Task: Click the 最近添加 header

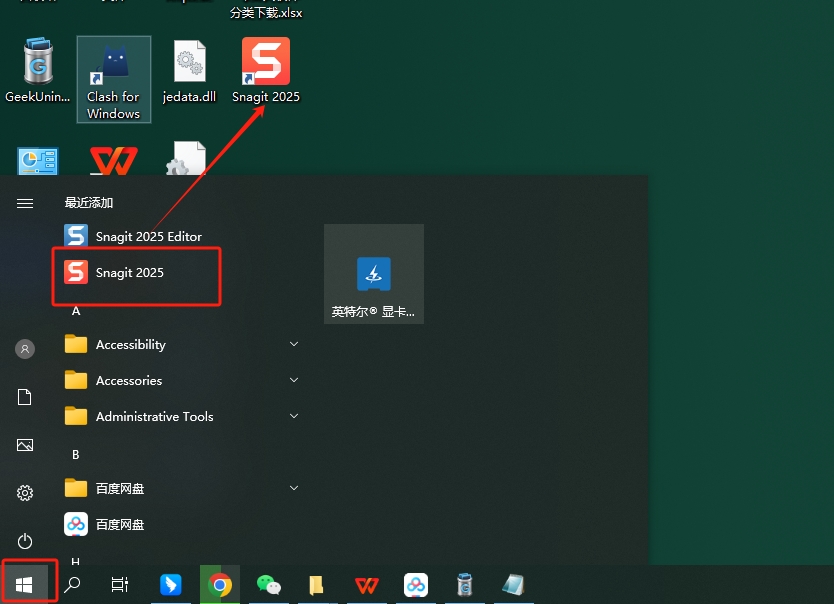Action: [89, 203]
